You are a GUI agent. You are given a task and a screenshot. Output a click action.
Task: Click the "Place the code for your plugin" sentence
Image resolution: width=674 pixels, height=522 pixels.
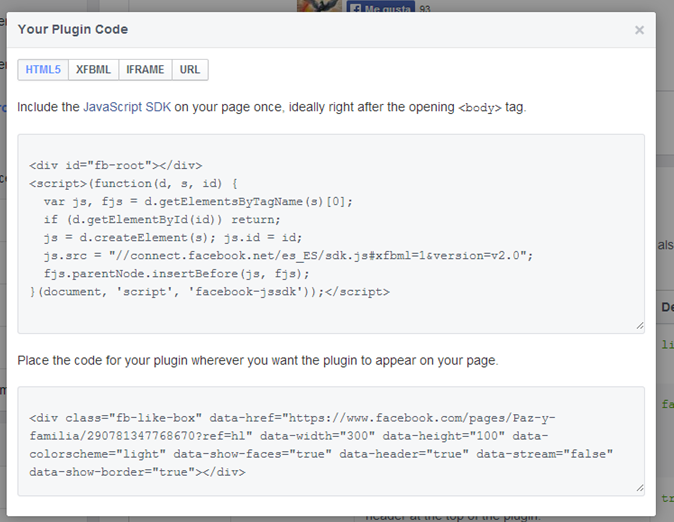click(x=257, y=360)
